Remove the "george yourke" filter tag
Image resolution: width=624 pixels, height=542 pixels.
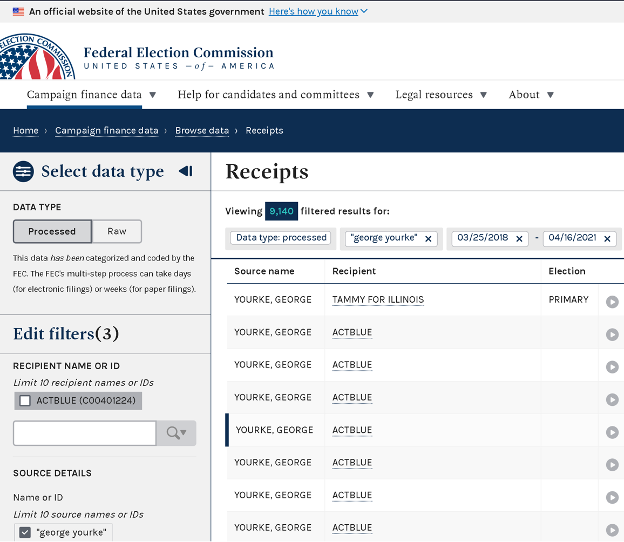point(428,239)
